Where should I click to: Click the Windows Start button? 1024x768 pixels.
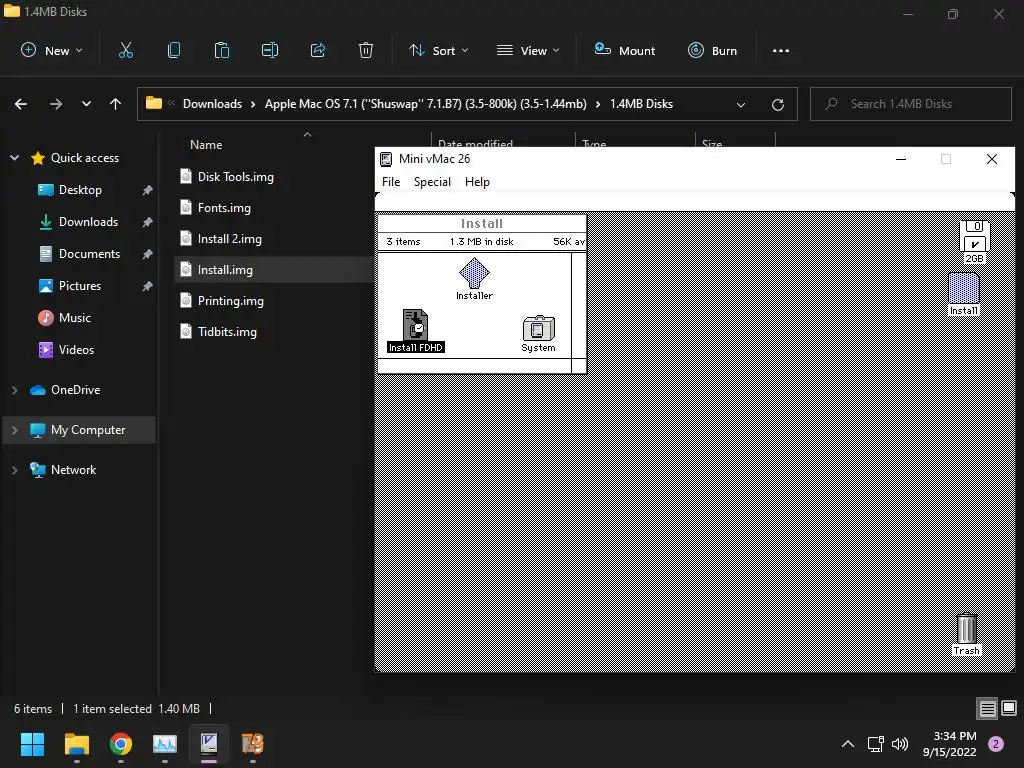click(x=32, y=744)
